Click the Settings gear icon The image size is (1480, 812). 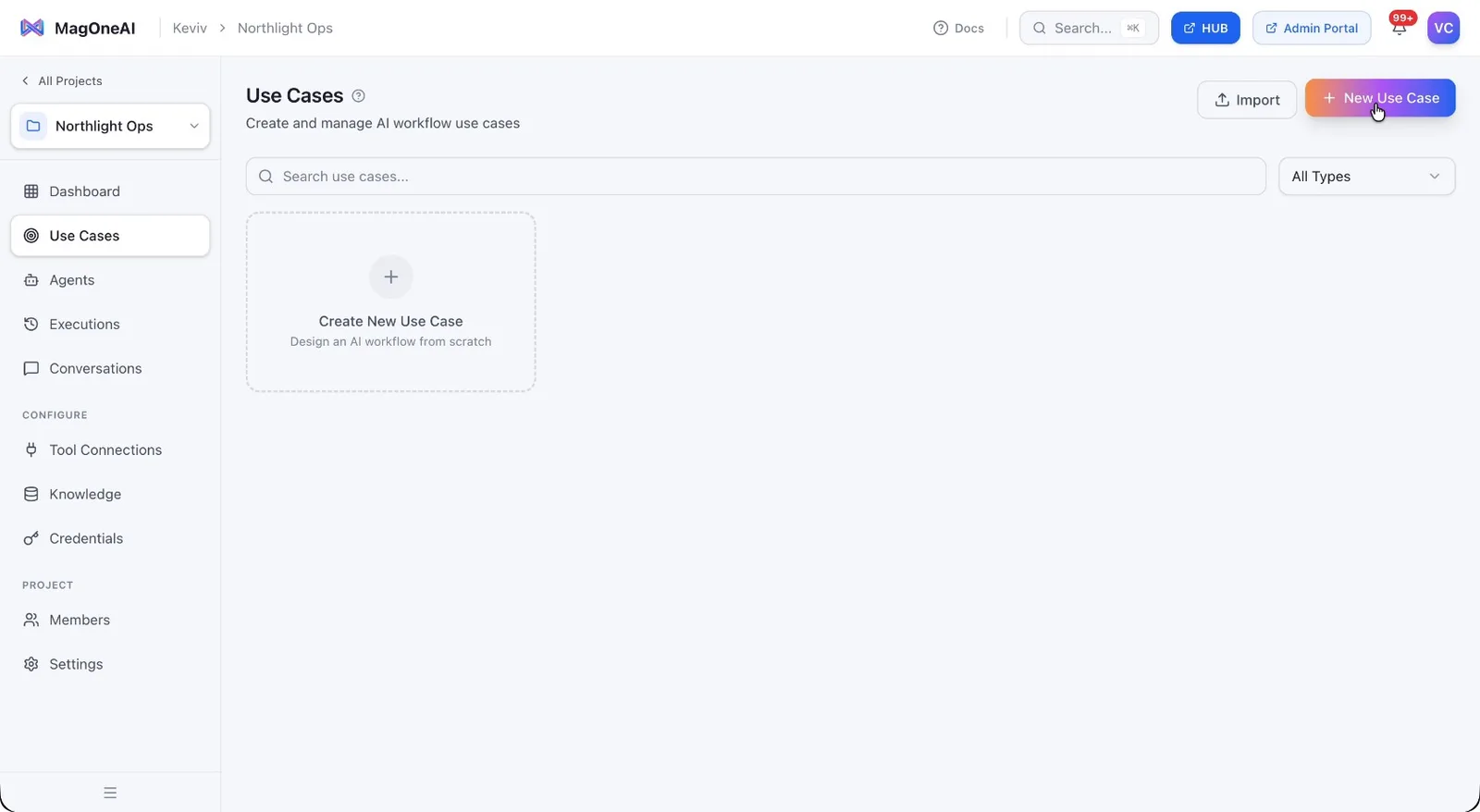click(x=31, y=664)
